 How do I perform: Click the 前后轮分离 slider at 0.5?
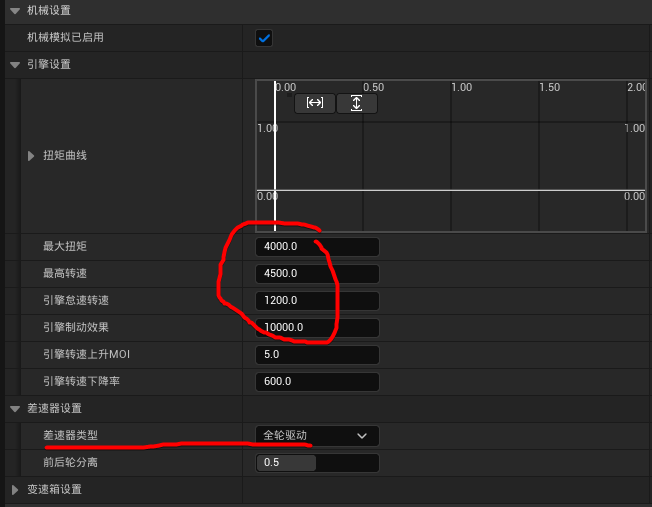pos(317,463)
